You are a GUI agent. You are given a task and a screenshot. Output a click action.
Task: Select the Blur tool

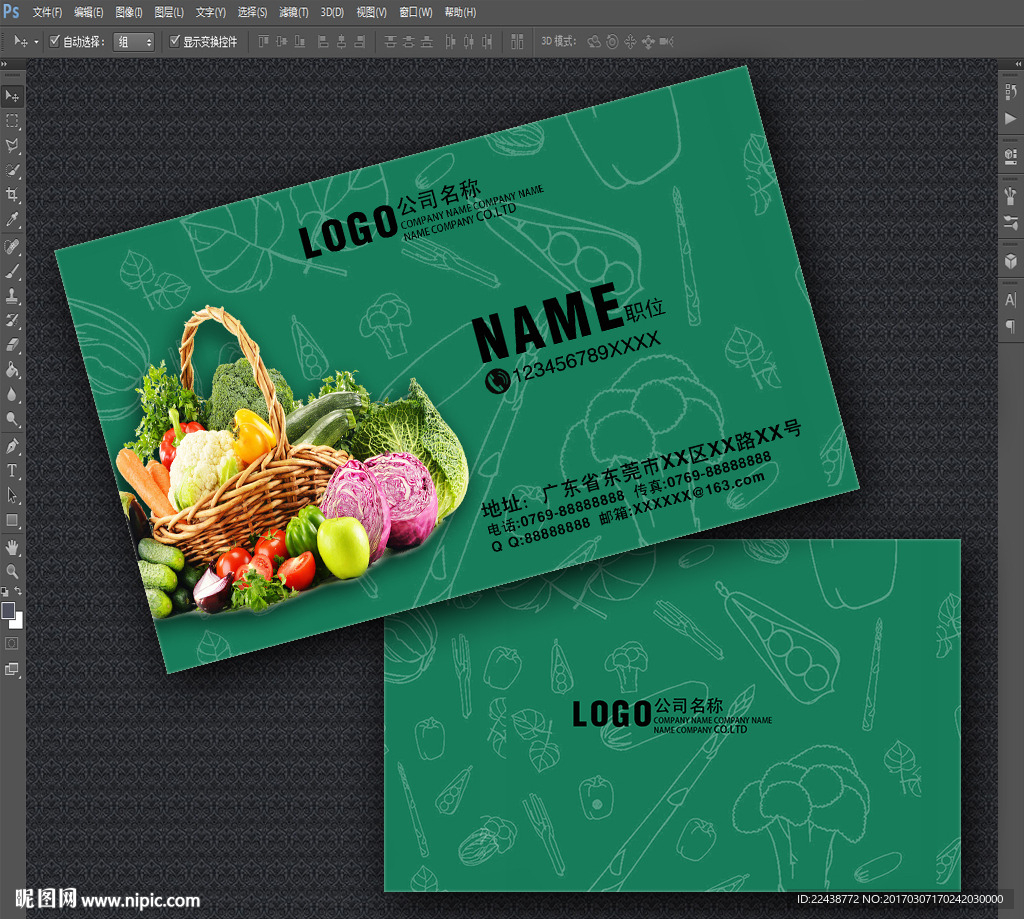tap(12, 395)
